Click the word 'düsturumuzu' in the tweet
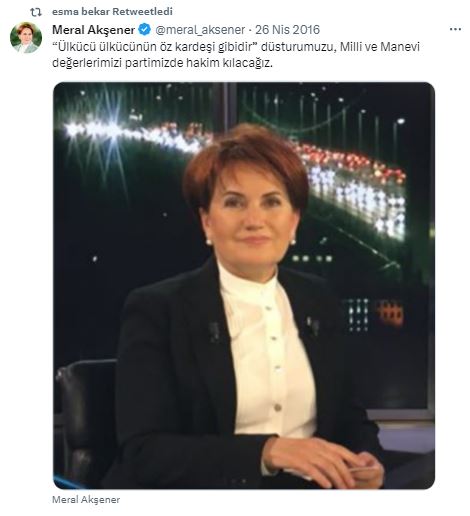 297,47
